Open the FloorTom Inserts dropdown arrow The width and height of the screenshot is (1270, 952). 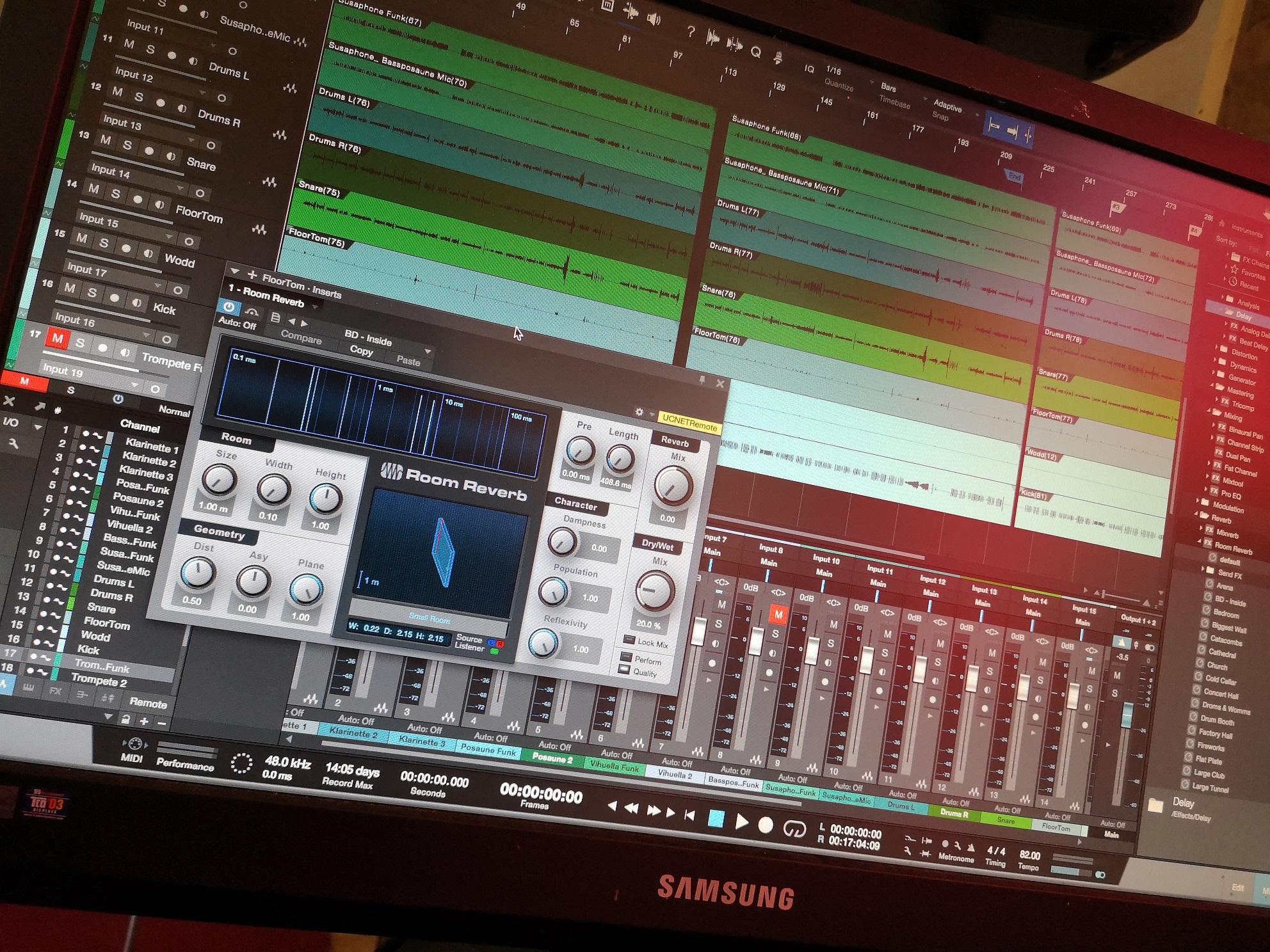pyautogui.click(x=234, y=271)
